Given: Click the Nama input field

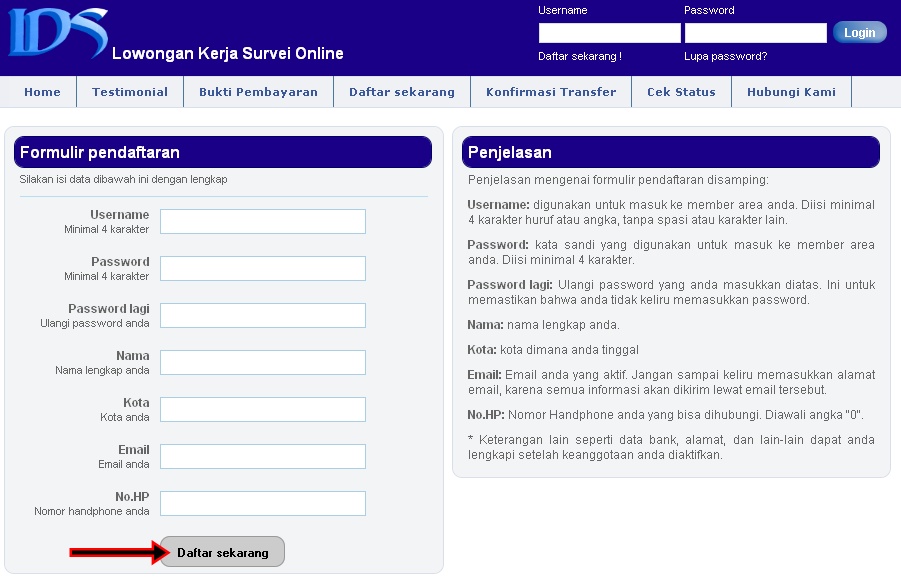Looking at the screenshot, I should pos(263,362).
